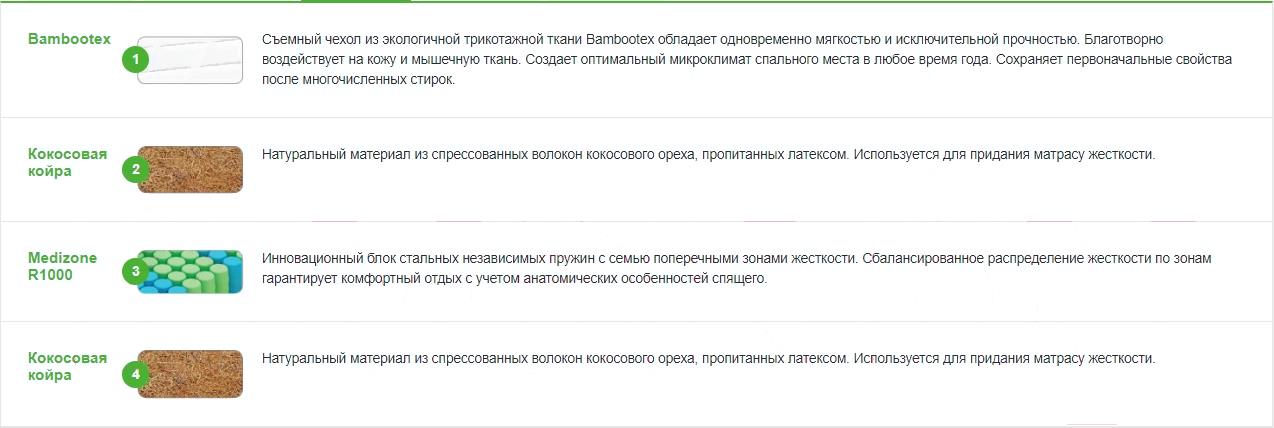1274x428 pixels.
Task: Select the Bambootex layer title
Action: tap(69, 39)
